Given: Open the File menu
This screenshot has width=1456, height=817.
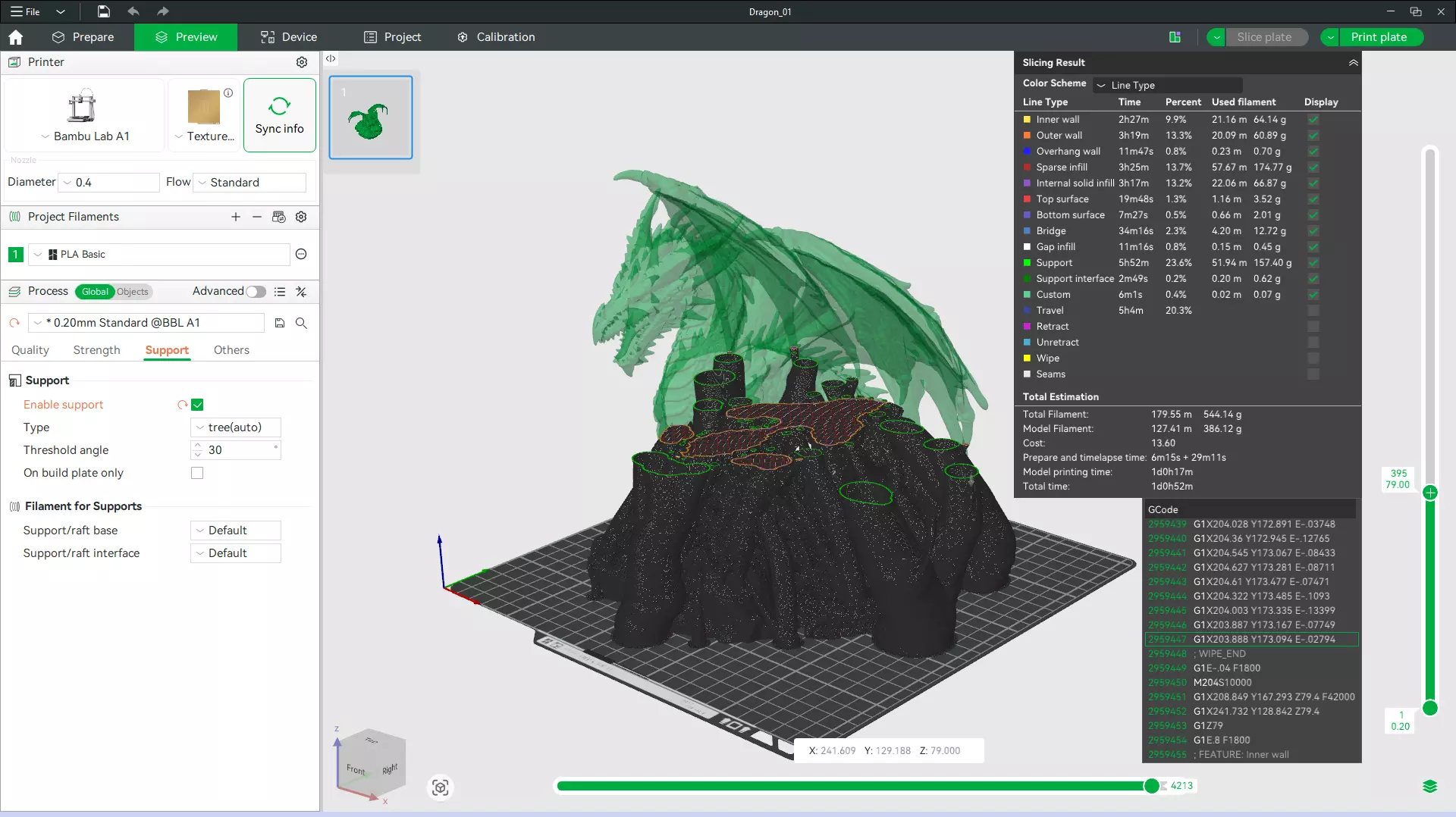Looking at the screenshot, I should (x=25, y=11).
